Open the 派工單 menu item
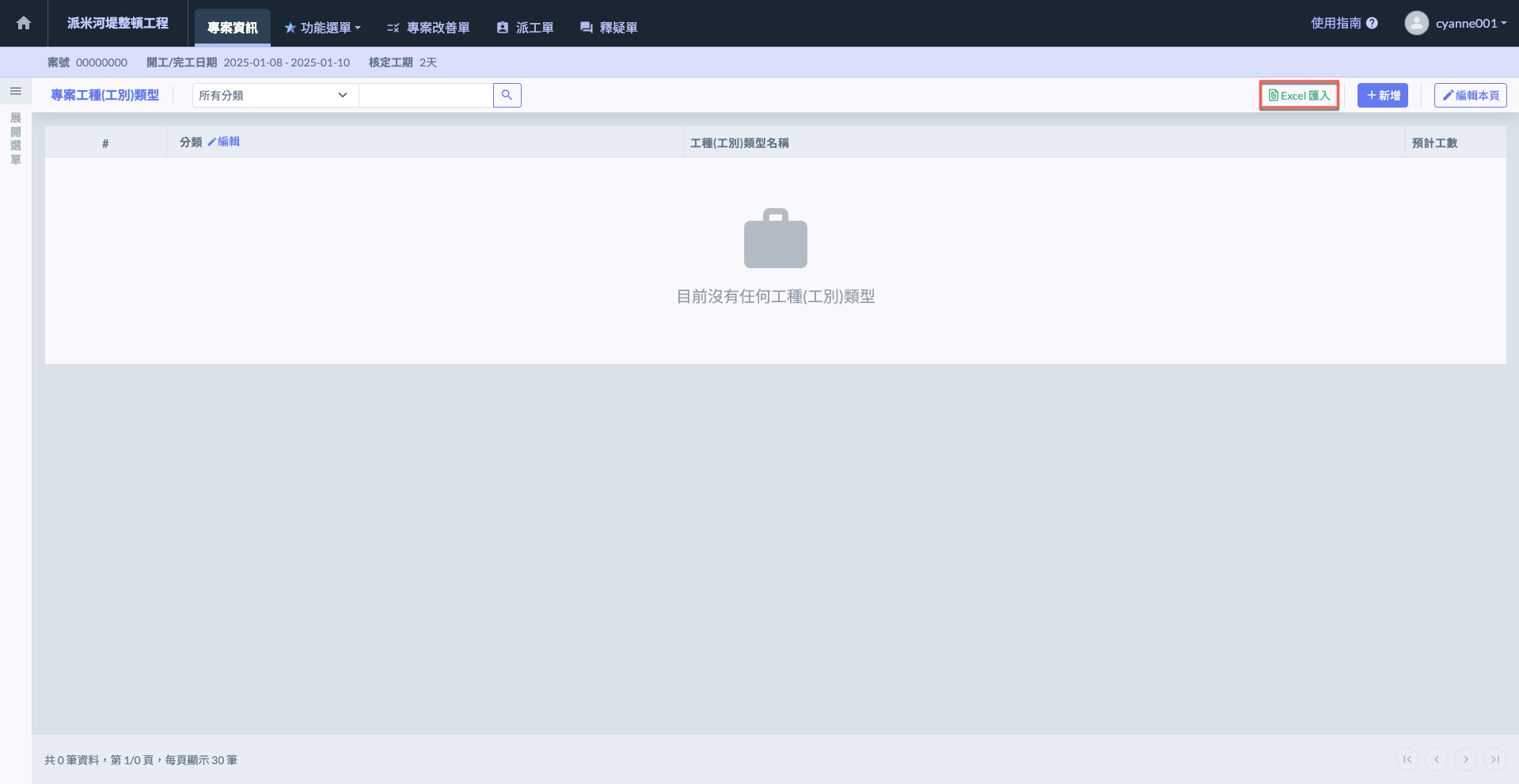Image resolution: width=1519 pixels, height=784 pixels. pyautogui.click(x=525, y=28)
